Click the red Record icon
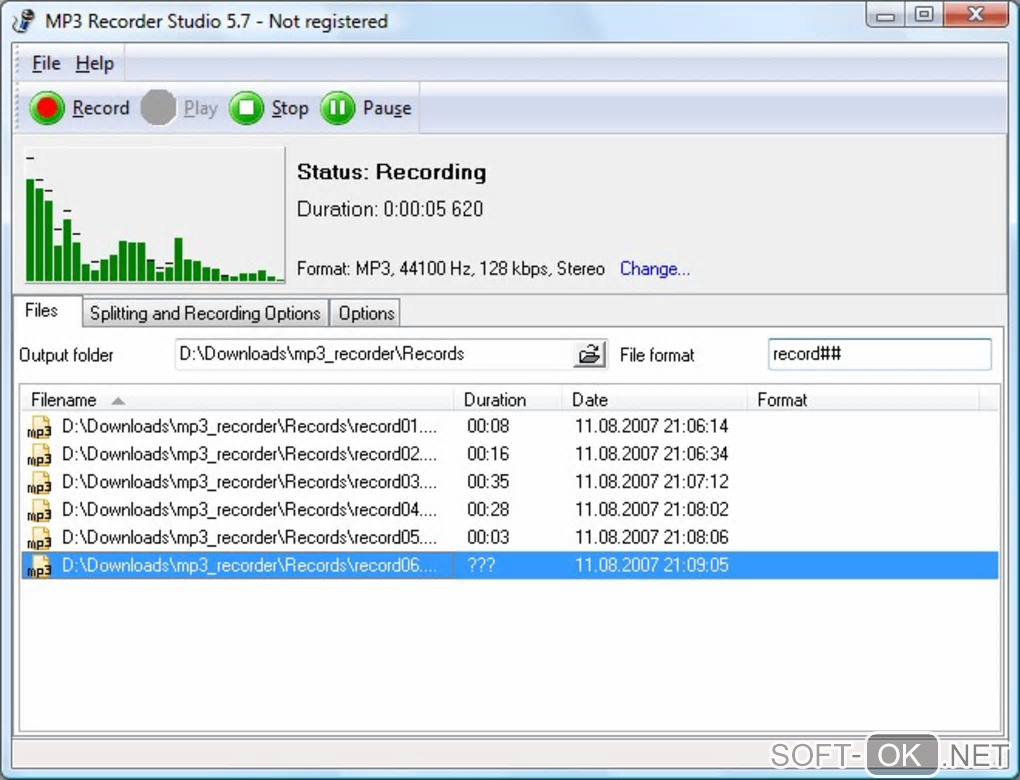The image size is (1020, 780). 47,107
